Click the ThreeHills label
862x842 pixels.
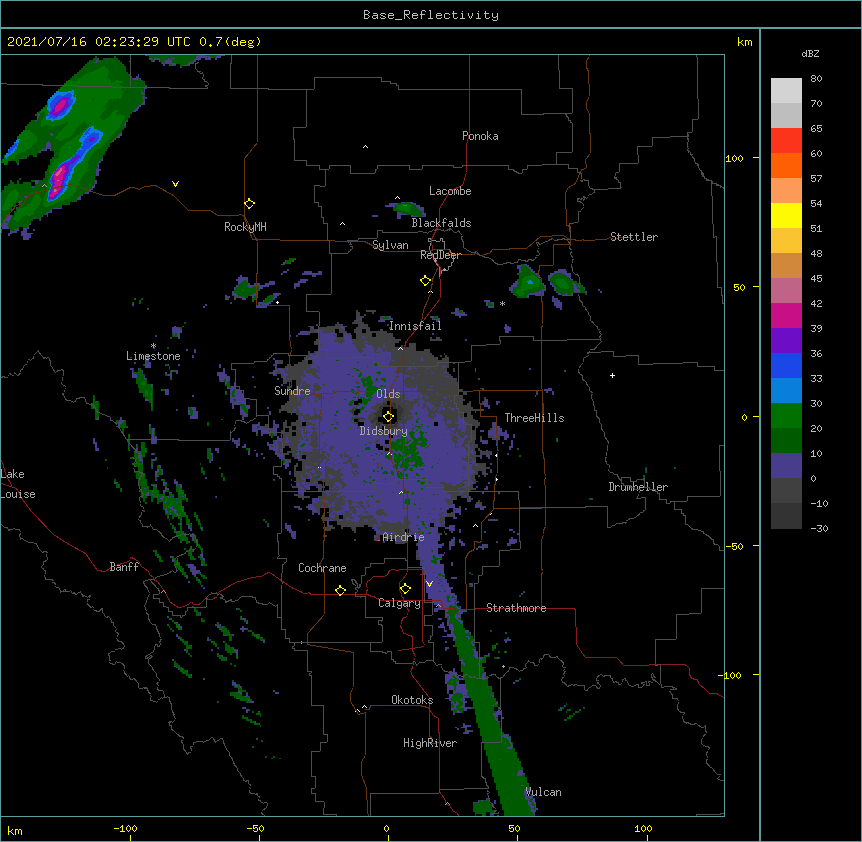[534, 418]
